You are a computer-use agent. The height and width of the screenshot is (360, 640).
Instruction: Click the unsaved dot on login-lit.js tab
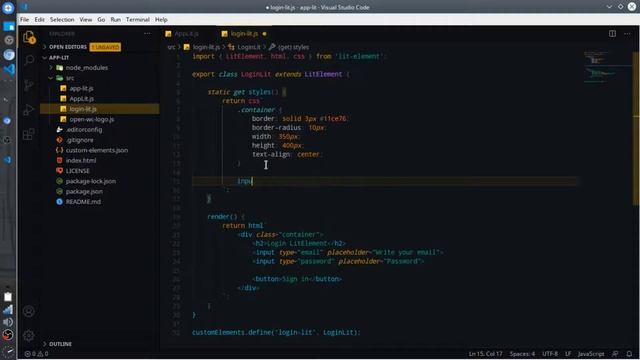264,34
